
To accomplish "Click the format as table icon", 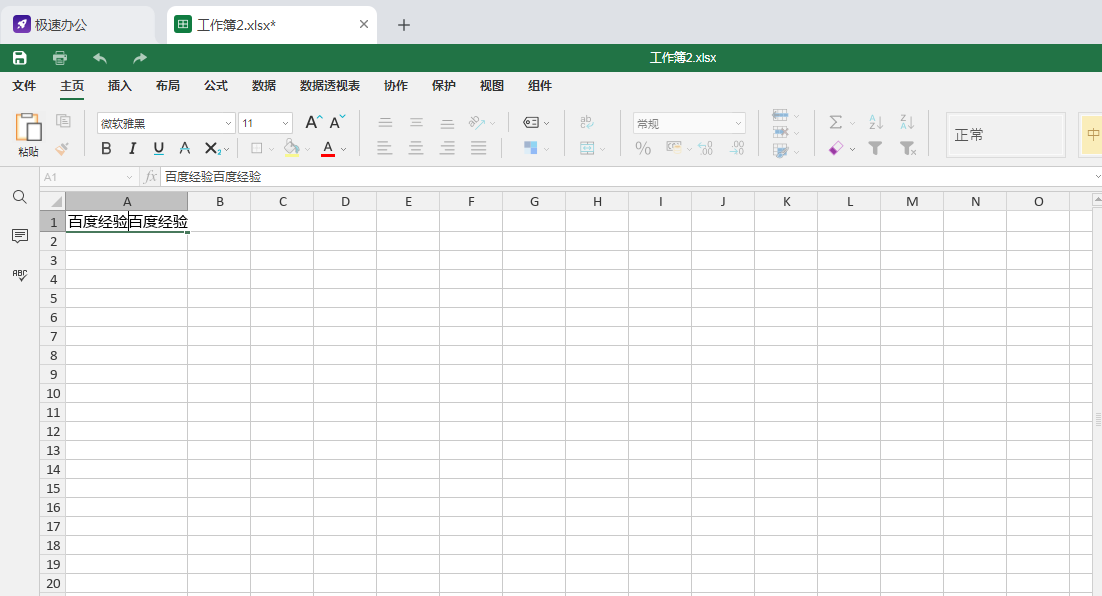I will click(780, 150).
